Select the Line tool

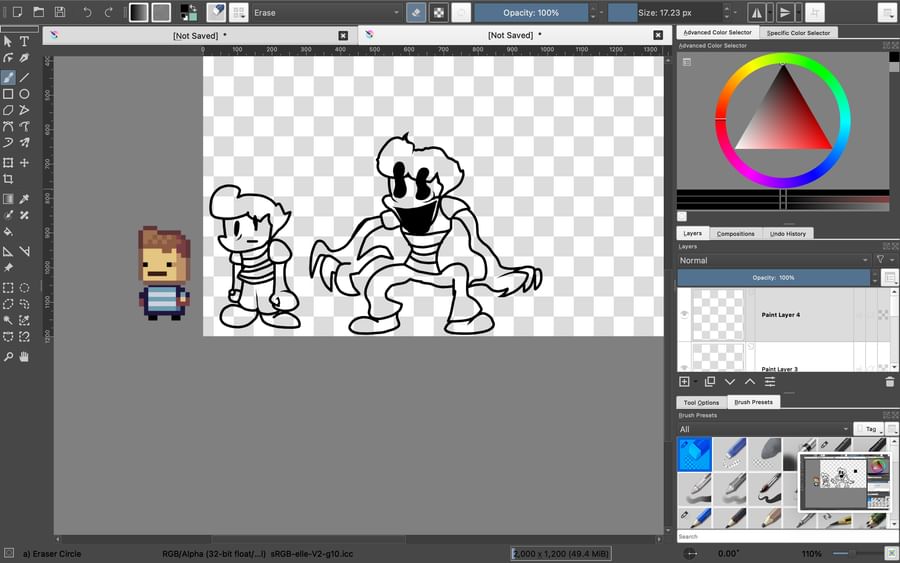click(x=24, y=77)
